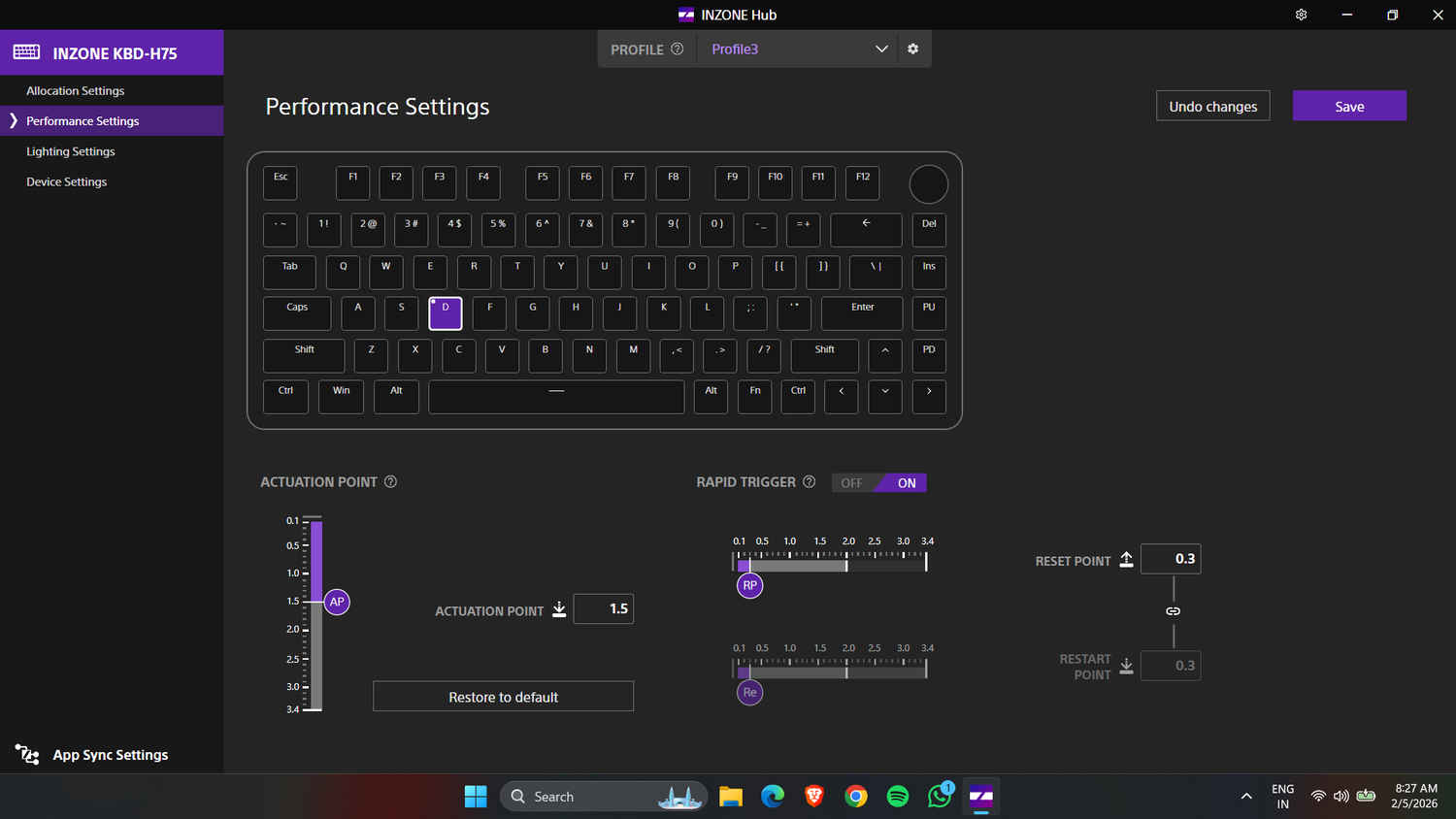Click the help icon beside PROFILE label

pyautogui.click(x=677, y=49)
